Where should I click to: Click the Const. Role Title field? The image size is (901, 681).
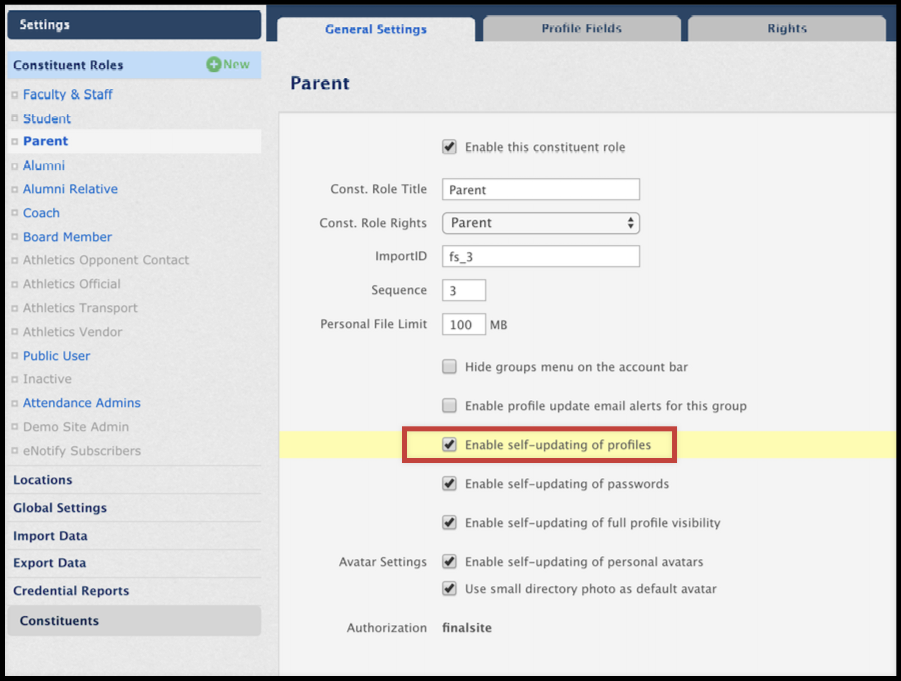point(541,190)
